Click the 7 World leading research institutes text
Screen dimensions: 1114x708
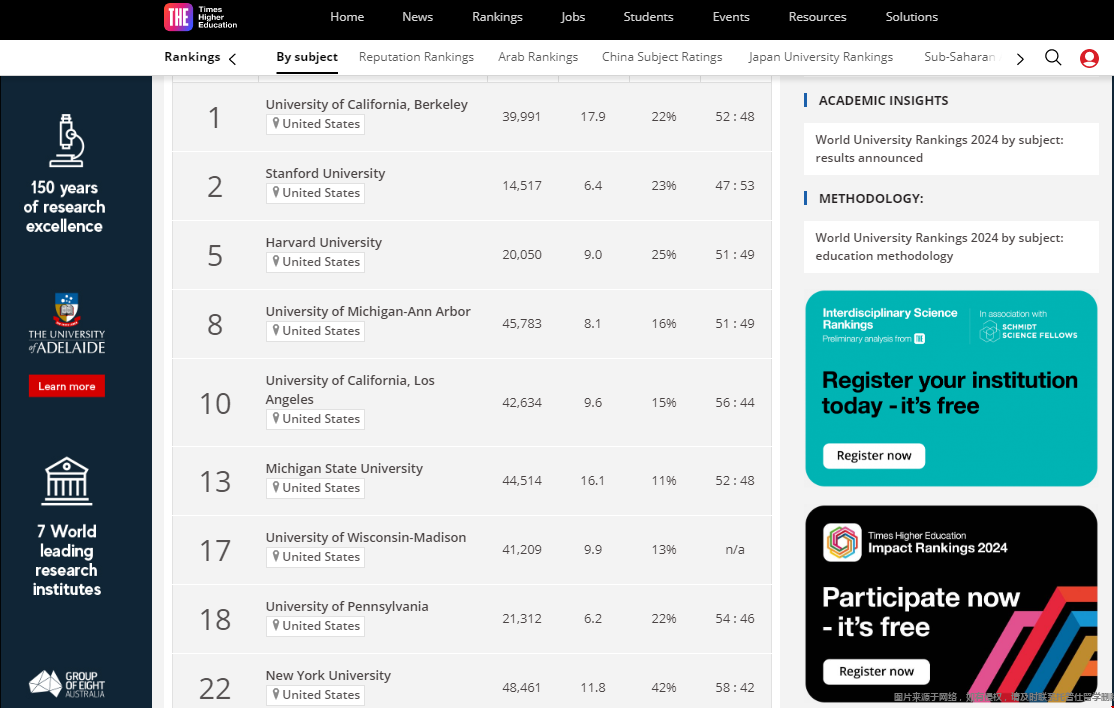67,560
